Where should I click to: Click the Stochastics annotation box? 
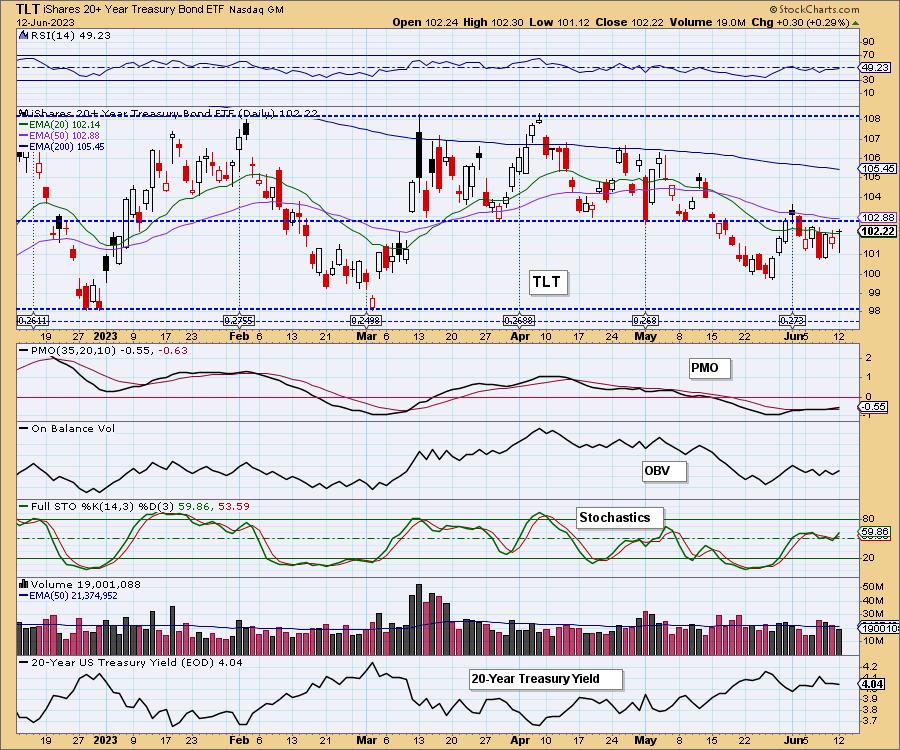(x=620, y=518)
